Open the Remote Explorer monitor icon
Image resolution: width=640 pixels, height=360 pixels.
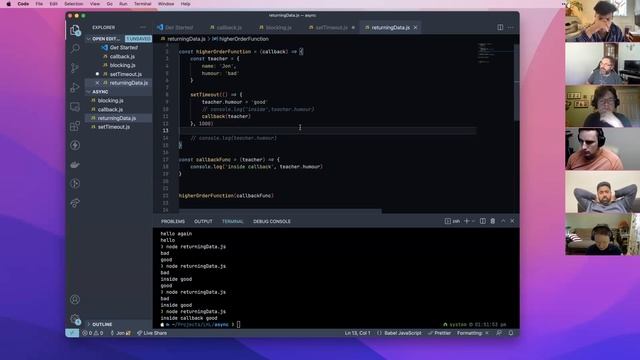coord(75,107)
